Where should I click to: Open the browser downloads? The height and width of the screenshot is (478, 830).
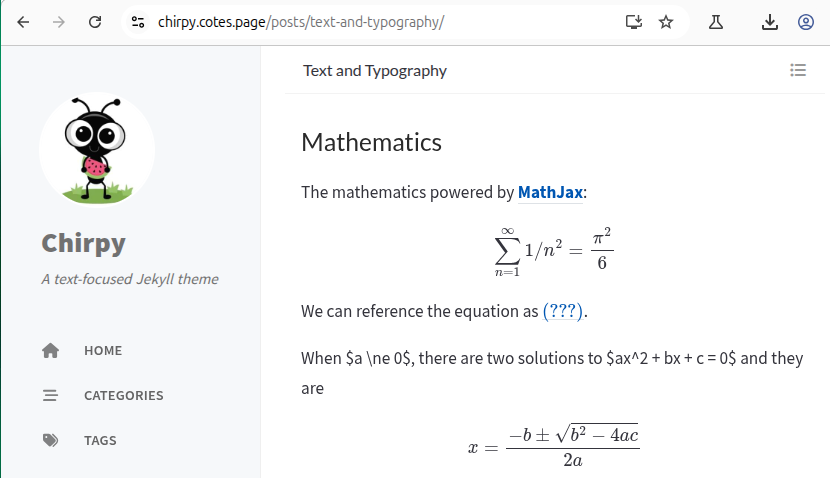click(x=770, y=22)
